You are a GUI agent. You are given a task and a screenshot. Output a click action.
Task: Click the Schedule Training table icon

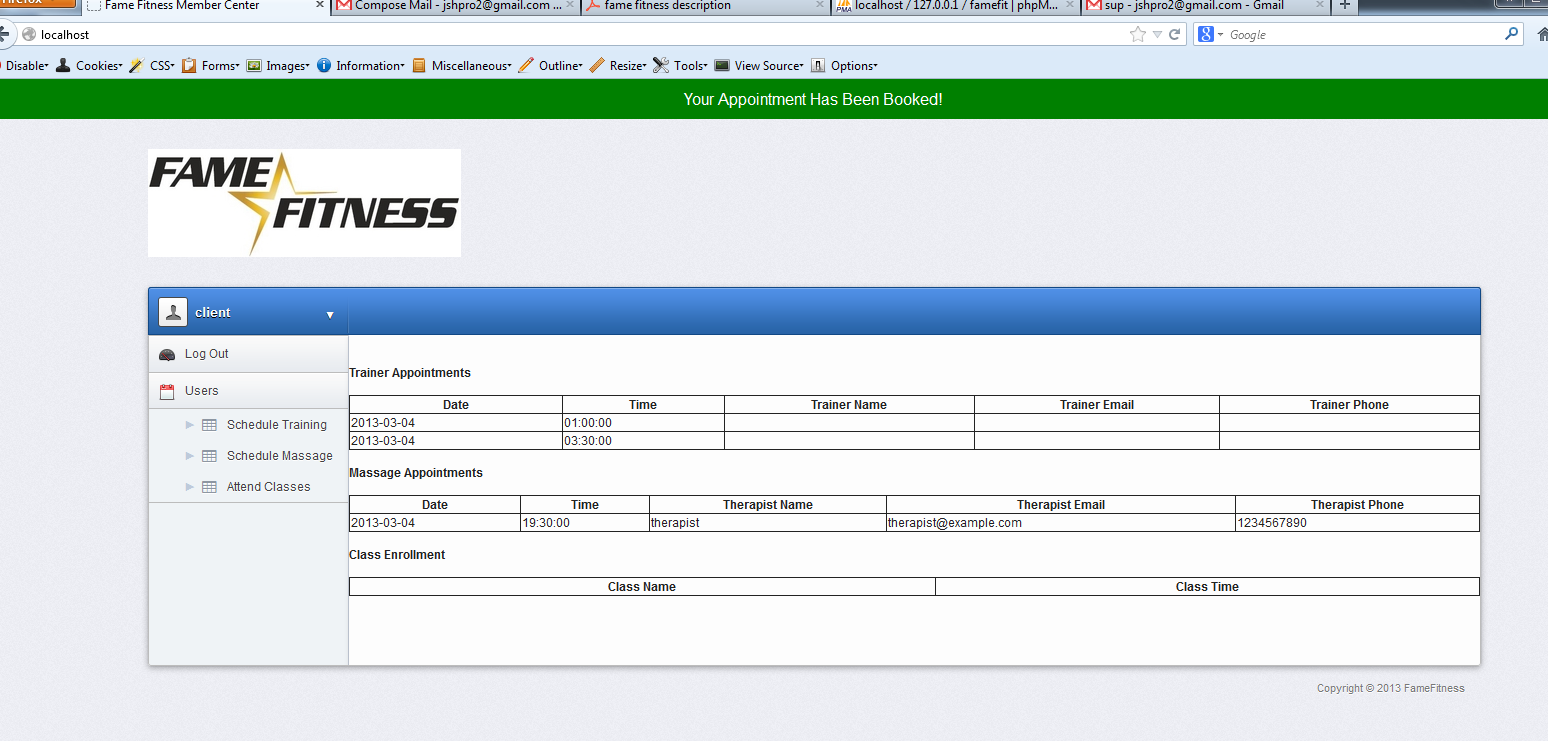(209, 425)
